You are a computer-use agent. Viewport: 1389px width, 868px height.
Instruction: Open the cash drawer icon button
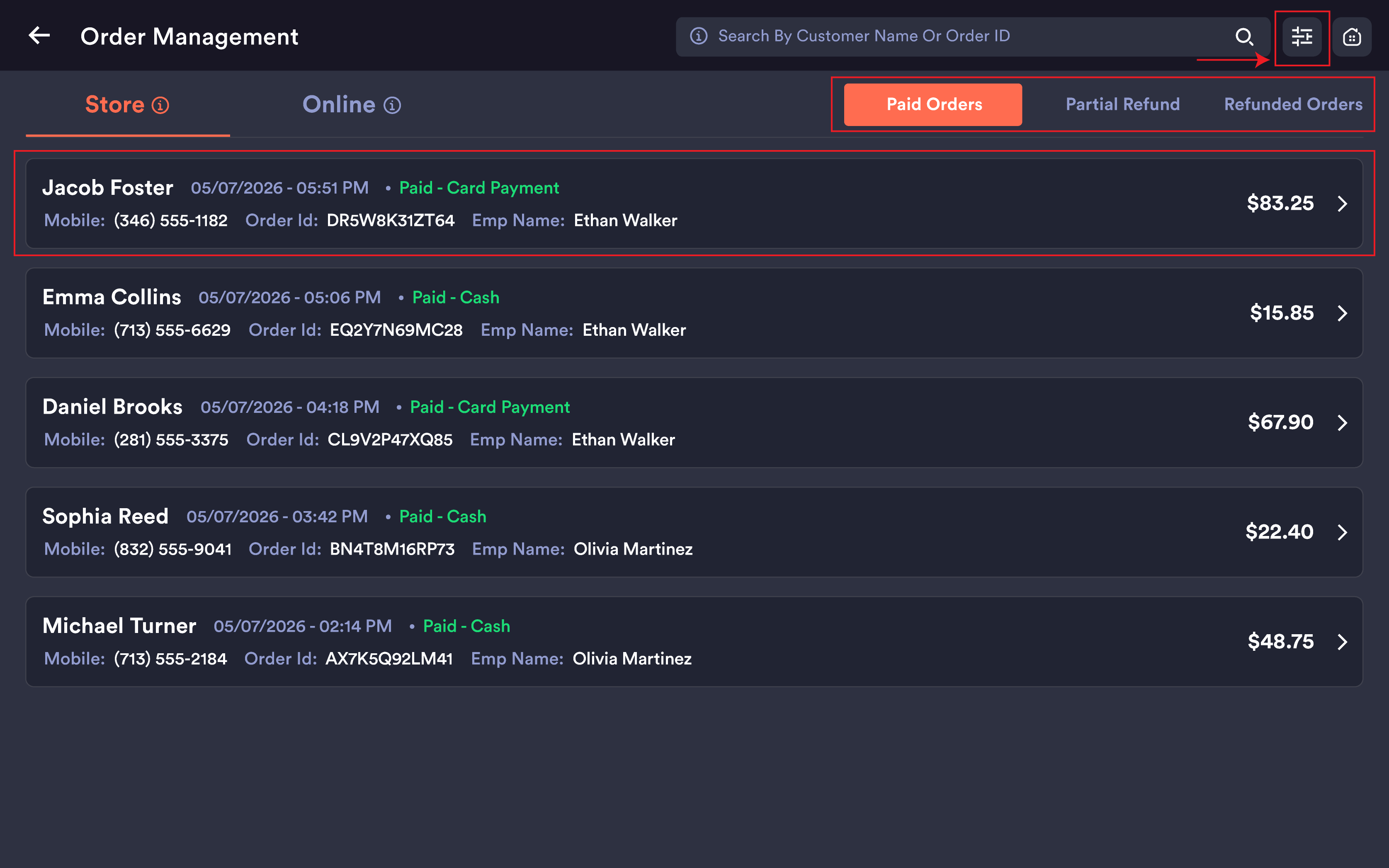[1352, 37]
